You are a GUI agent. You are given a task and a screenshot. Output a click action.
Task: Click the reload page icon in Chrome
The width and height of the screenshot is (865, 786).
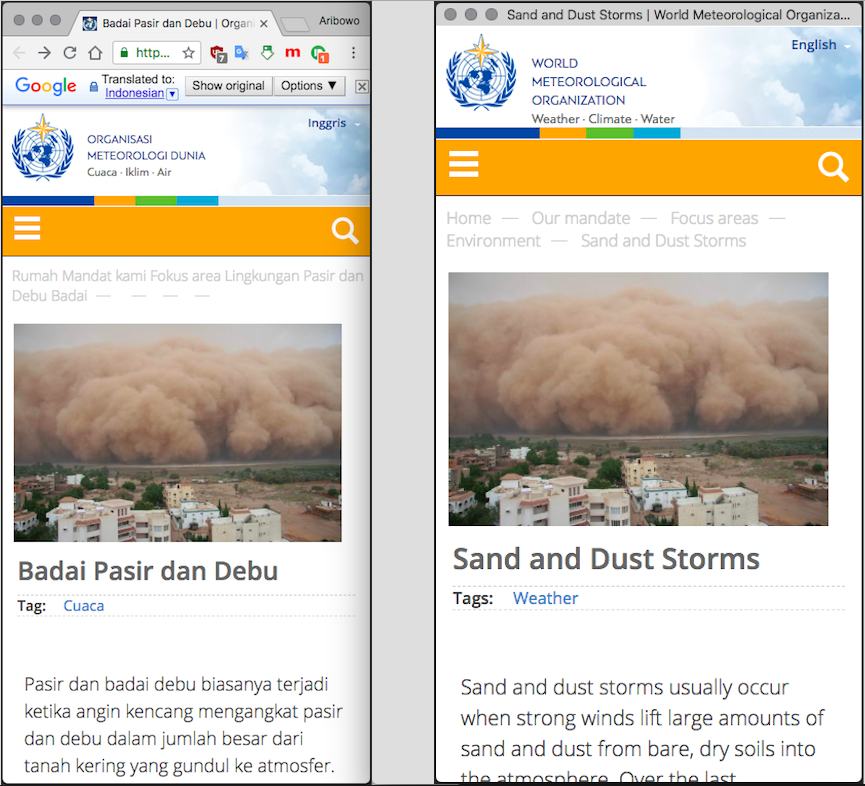pyautogui.click(x=70, y=53)
